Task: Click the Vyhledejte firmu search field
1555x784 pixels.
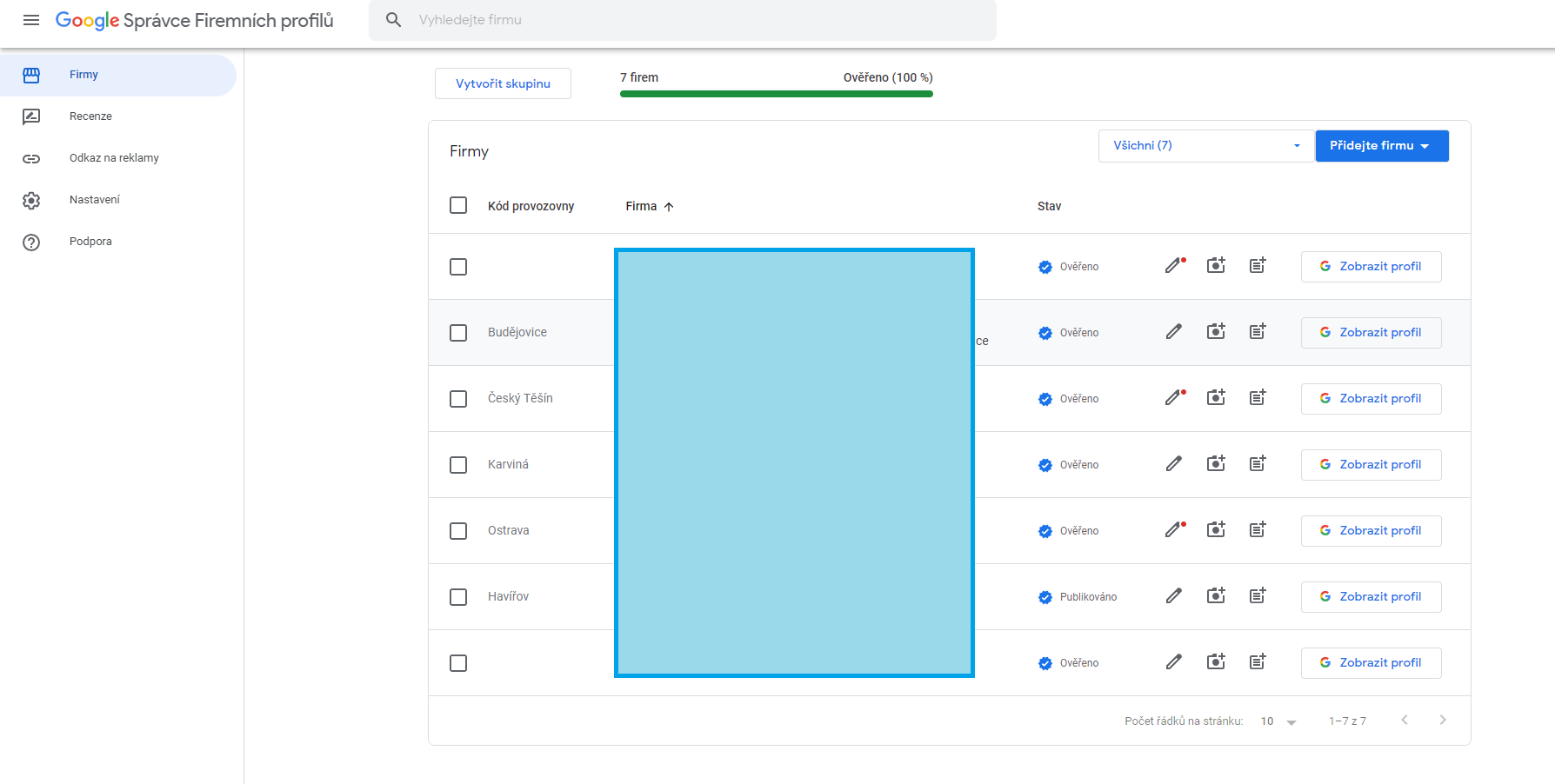Action: pyautogui.click(x=683, y=20)
